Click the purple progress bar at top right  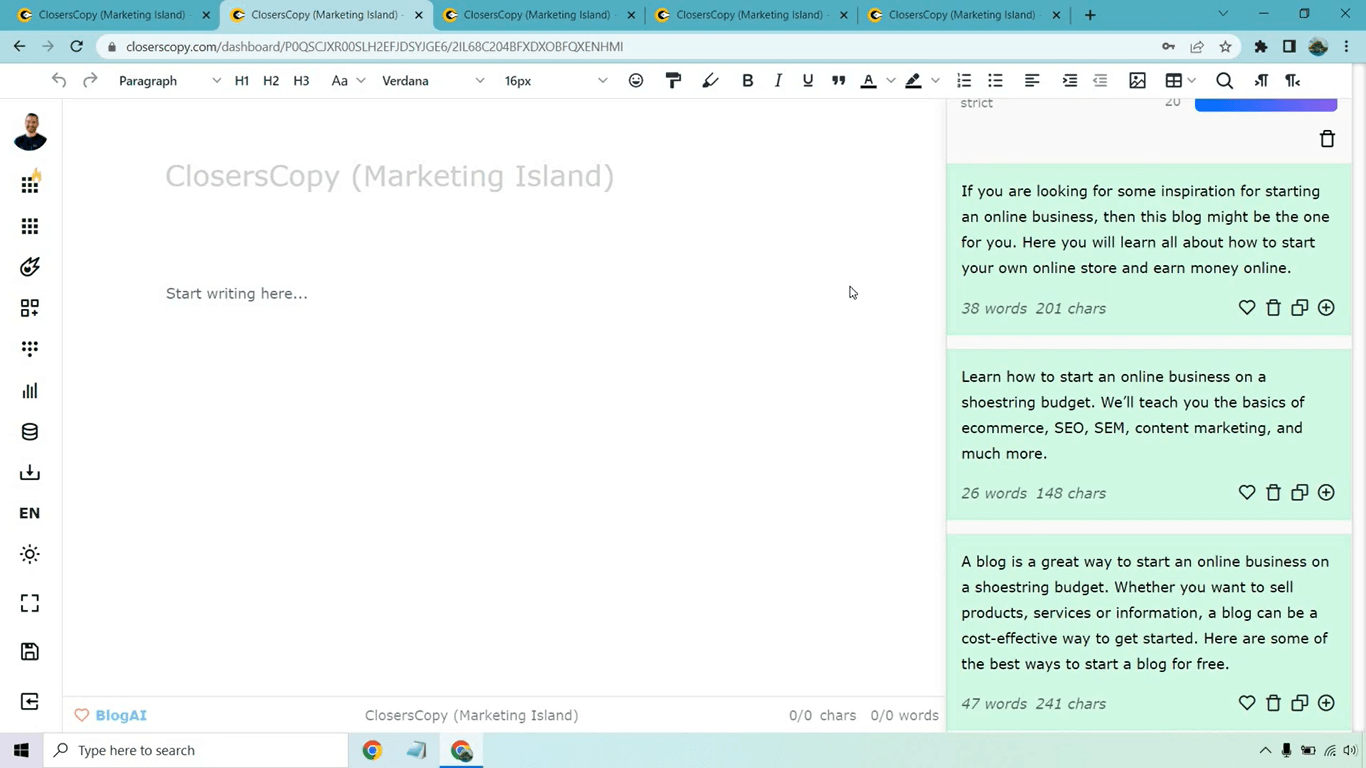click(1266, 104)
